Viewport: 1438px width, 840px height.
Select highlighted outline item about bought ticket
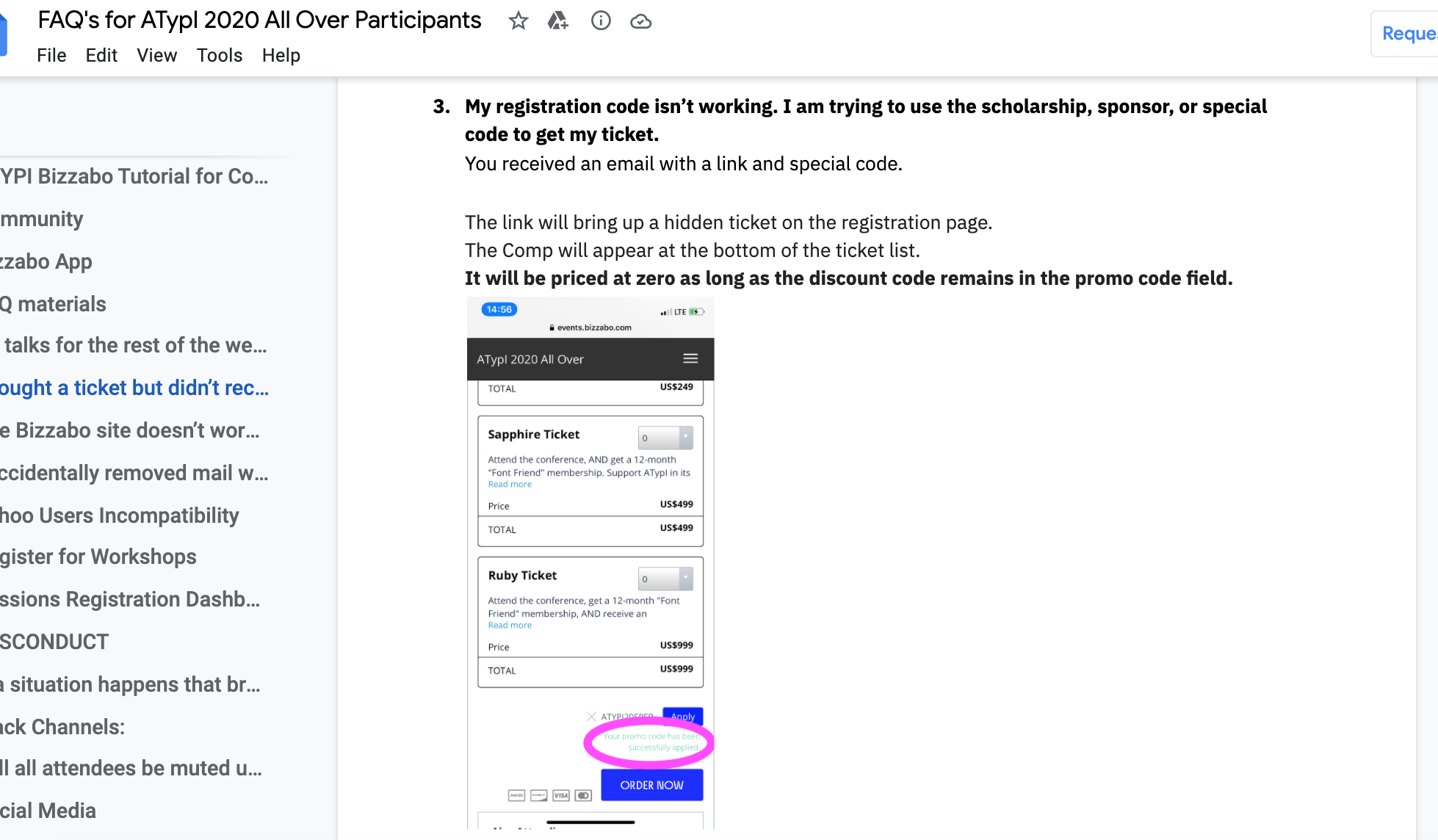point(134,388)
